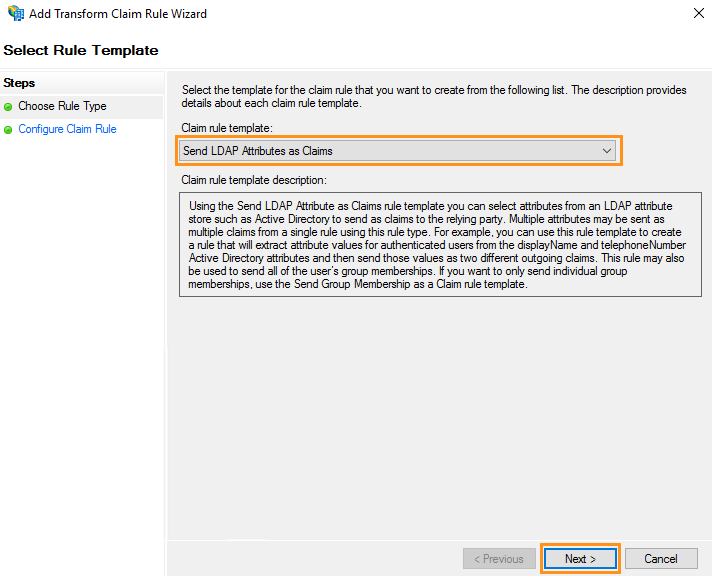Click the Steps header in the sidebar

19,83
